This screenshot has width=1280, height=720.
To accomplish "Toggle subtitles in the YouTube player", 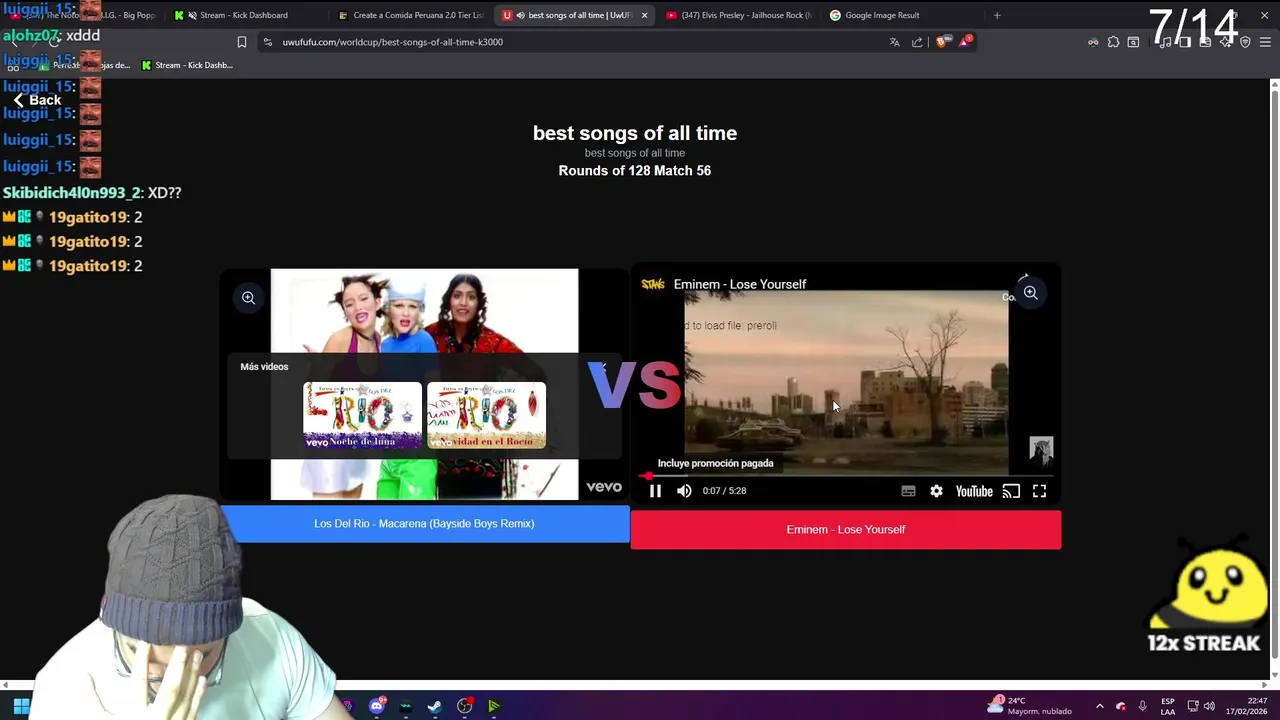I will tap(908, 491).
